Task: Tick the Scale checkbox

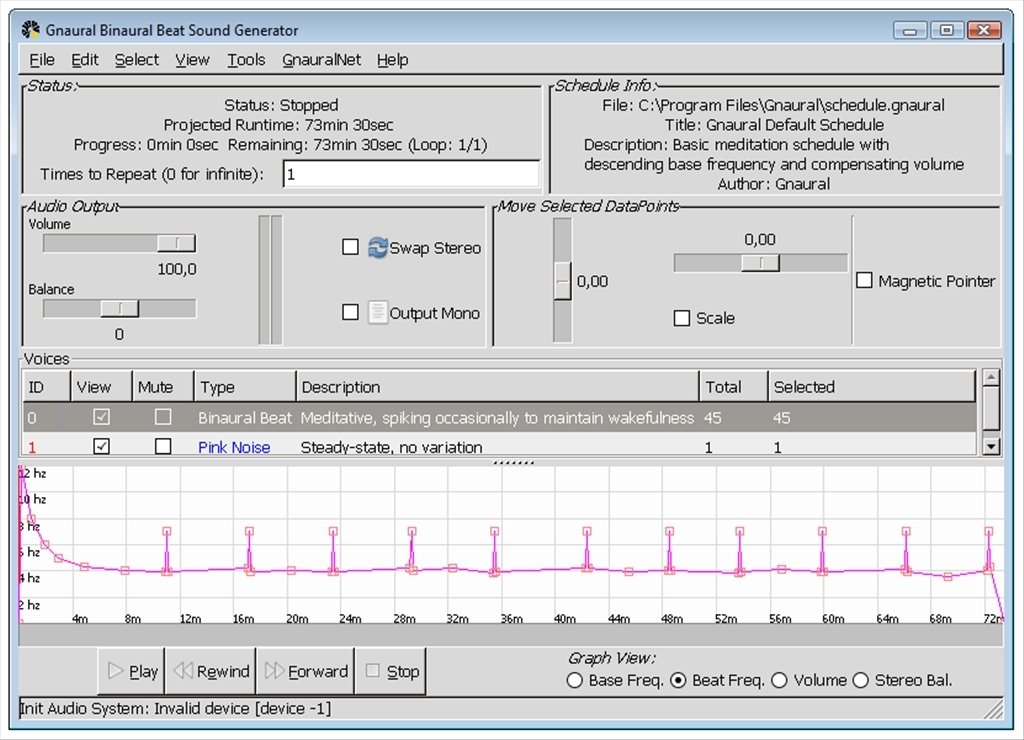Action: (x=682, y=318)
